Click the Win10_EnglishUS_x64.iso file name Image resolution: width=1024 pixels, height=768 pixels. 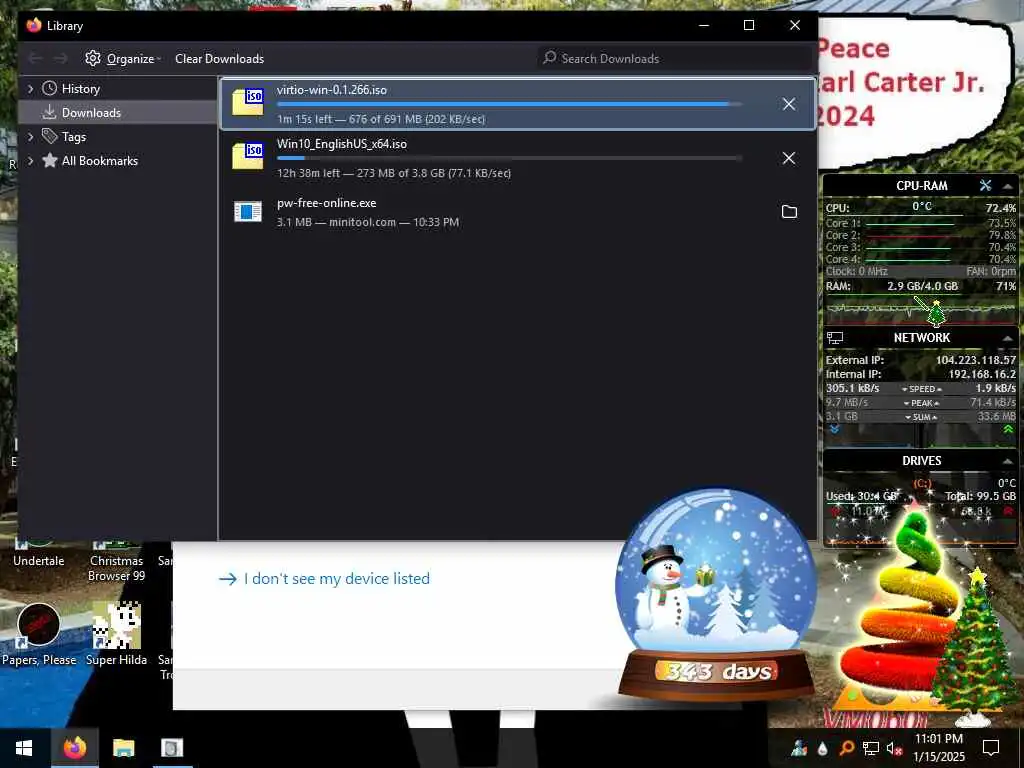pyautogui.click(x=342, y=144)
